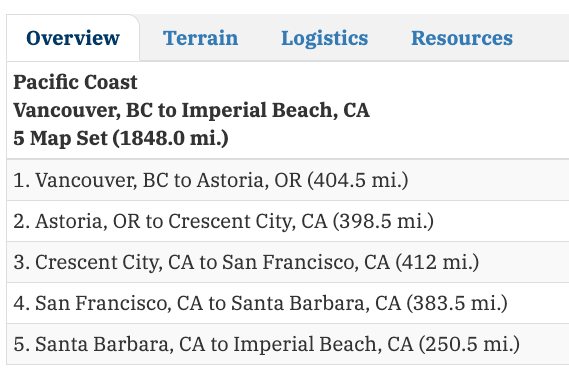Click the 412 mi. distance label
Image resolution: width=569 pixels, height=373 pixels.
[437, 262]
